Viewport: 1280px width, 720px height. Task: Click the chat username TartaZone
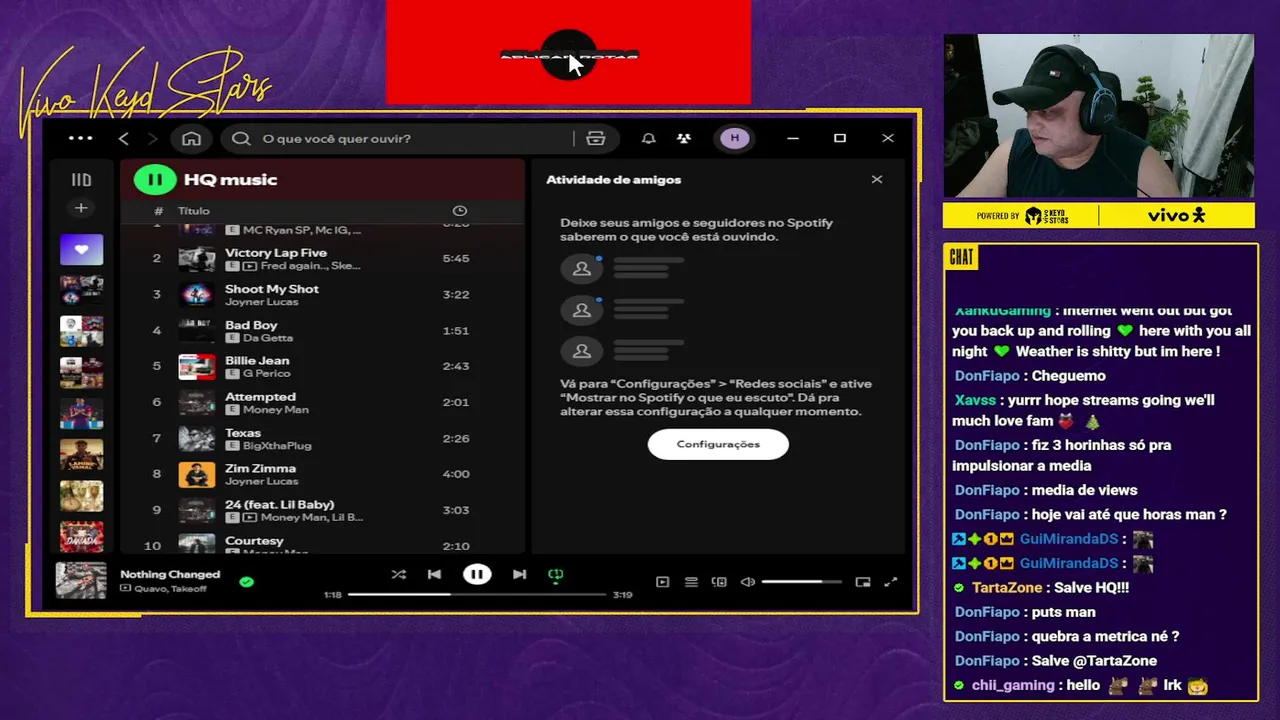(1006, 588)
